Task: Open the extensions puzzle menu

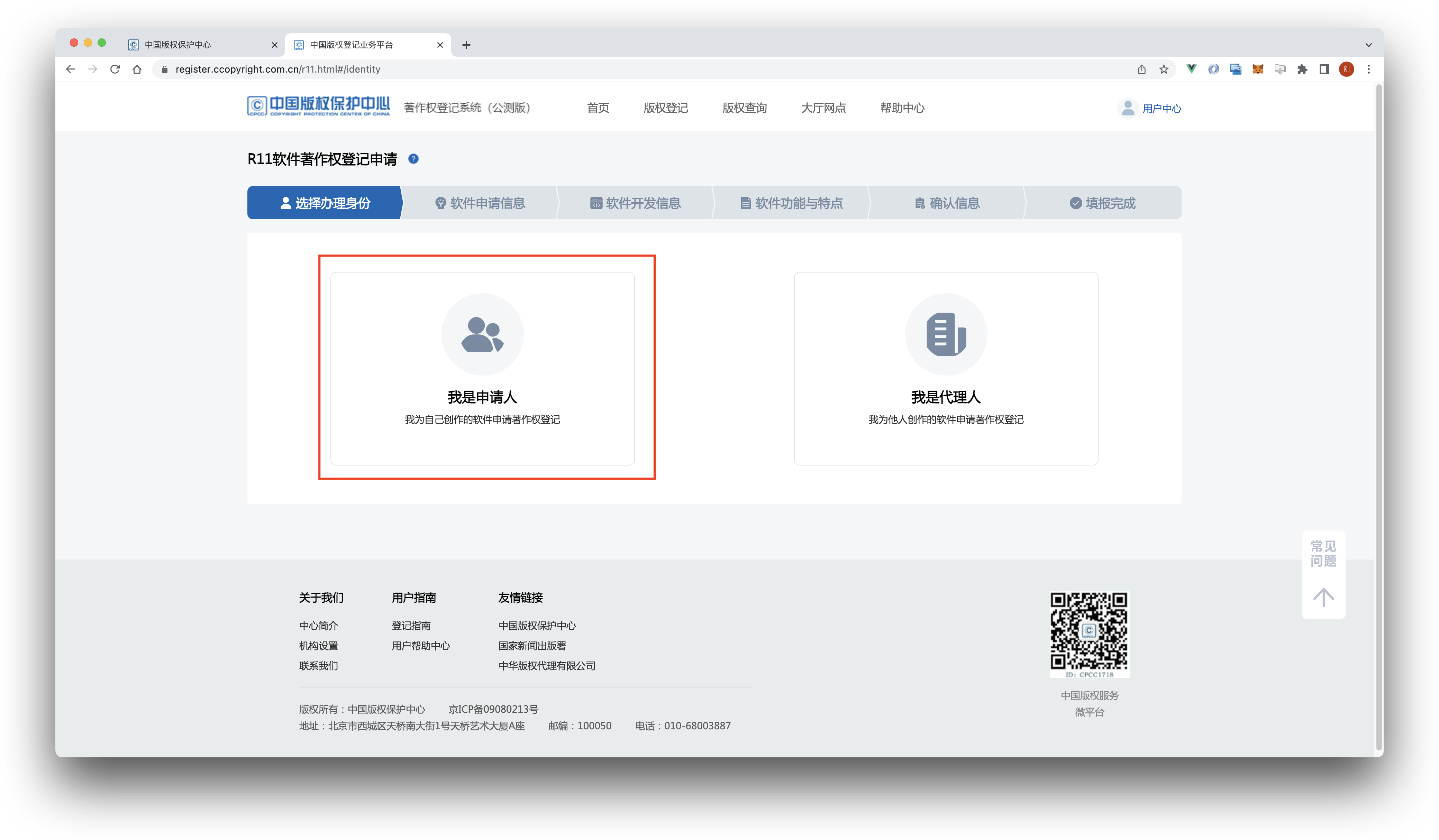Action: coord(1302,69)
